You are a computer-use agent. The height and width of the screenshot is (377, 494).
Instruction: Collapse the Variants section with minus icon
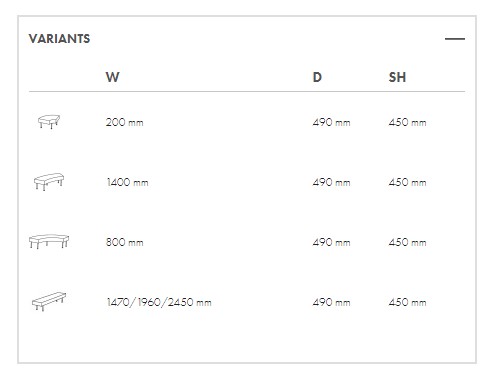(455, 39)
